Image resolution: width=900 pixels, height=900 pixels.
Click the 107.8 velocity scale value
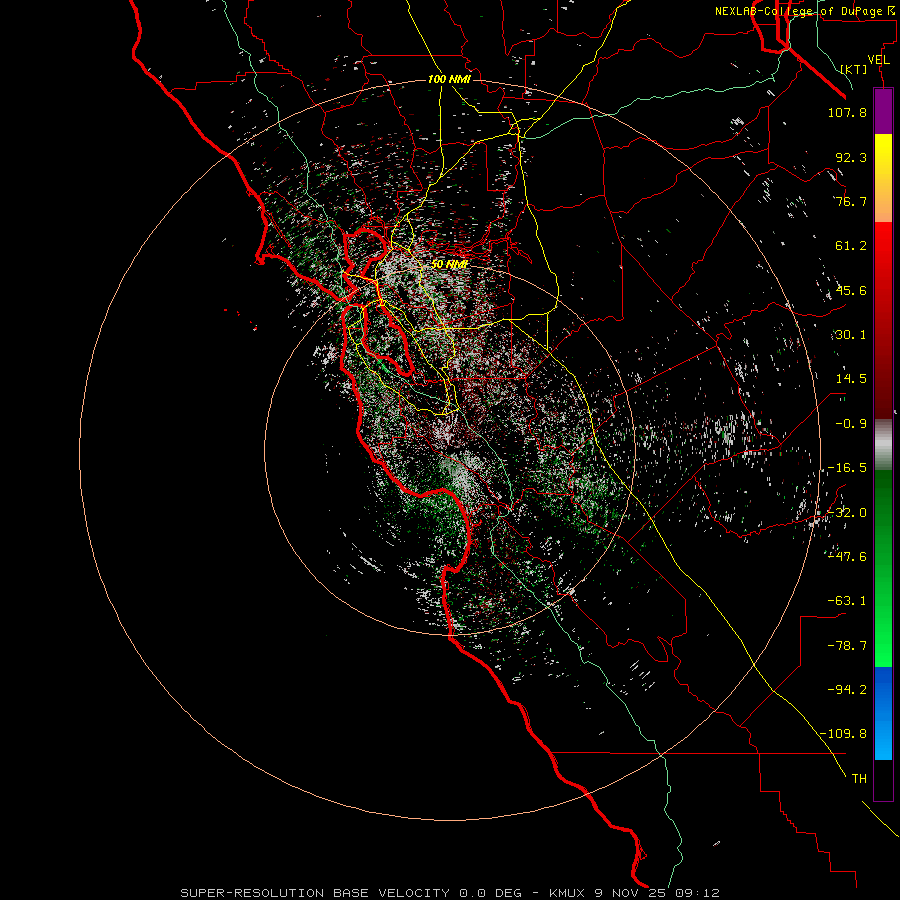[x=847, y=112]
